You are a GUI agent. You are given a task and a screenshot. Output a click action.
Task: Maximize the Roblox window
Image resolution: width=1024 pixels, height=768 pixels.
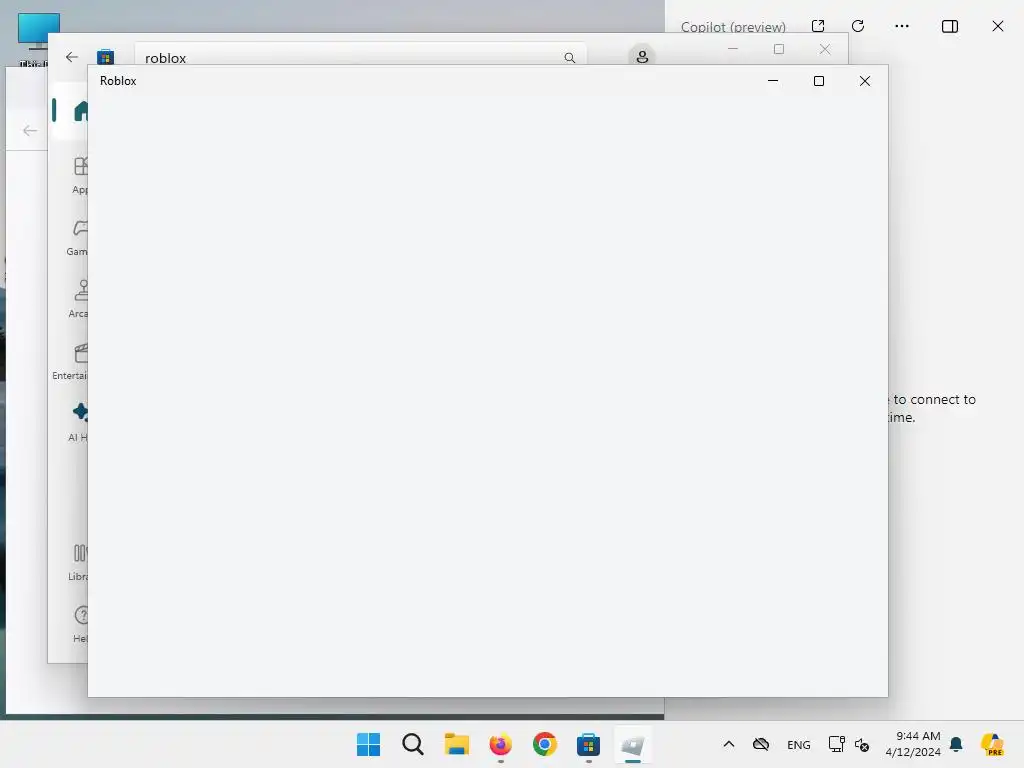pos(818,81)
